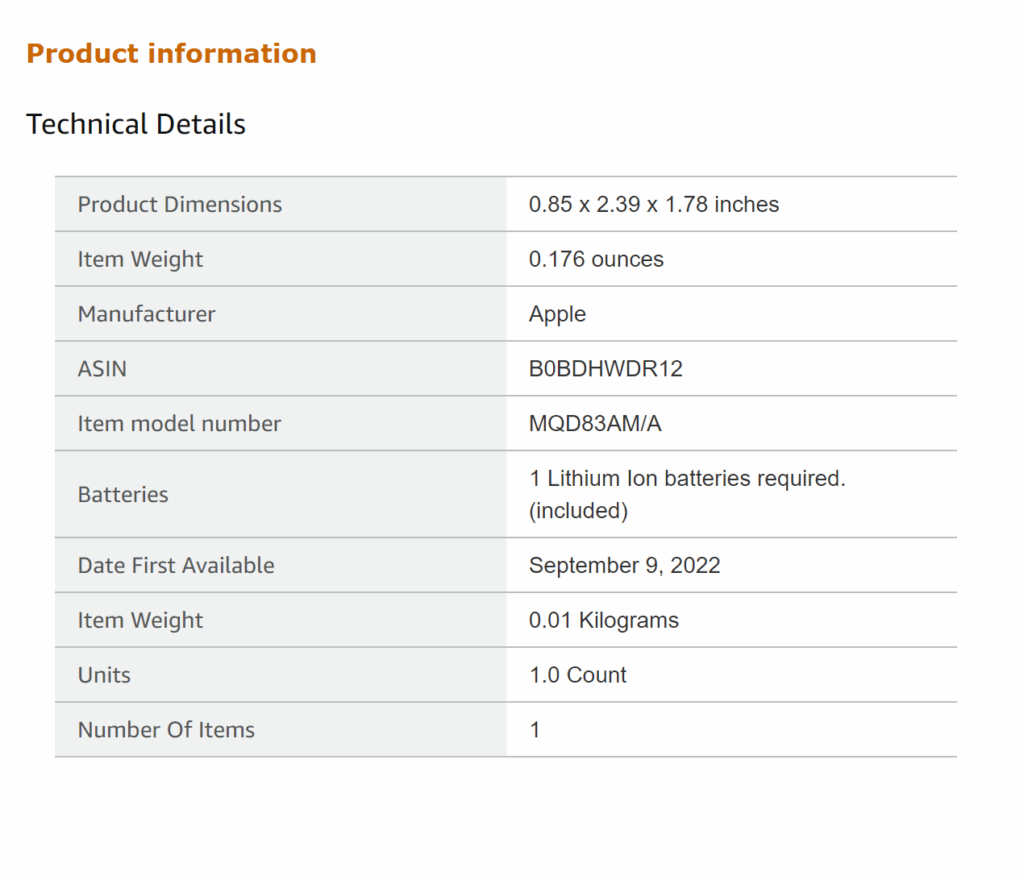Screen dimensions: 1024x880
Task: Select the 0.176 ounces weight value
Action: 596,260
